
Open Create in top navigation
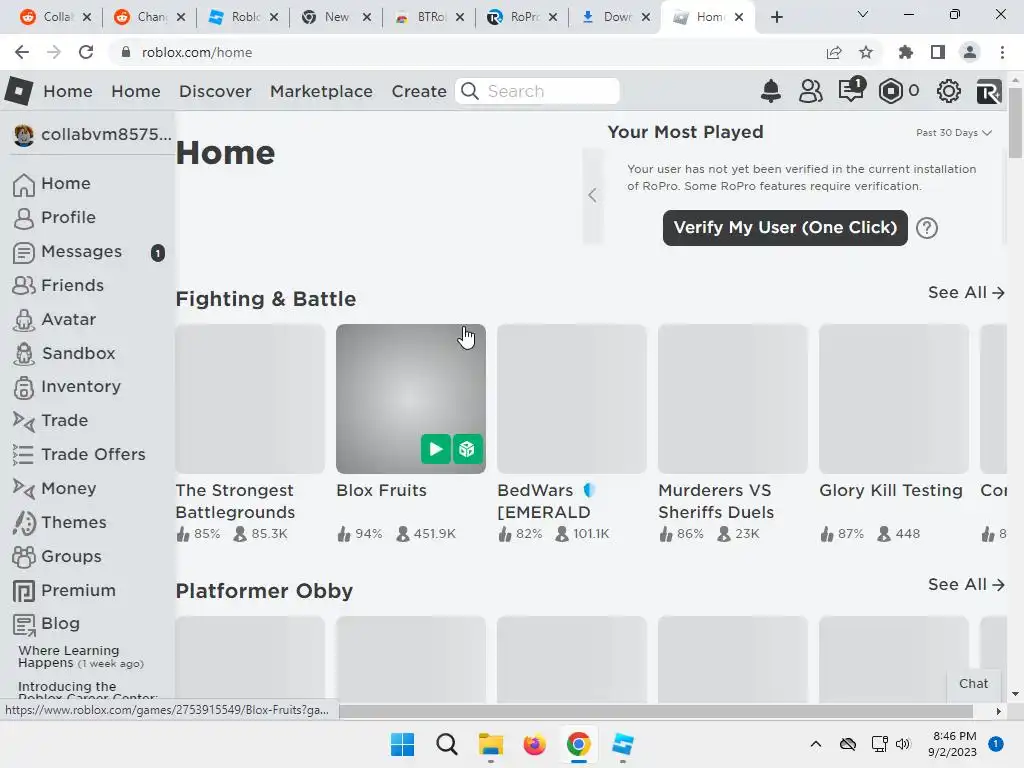point(419,91)
